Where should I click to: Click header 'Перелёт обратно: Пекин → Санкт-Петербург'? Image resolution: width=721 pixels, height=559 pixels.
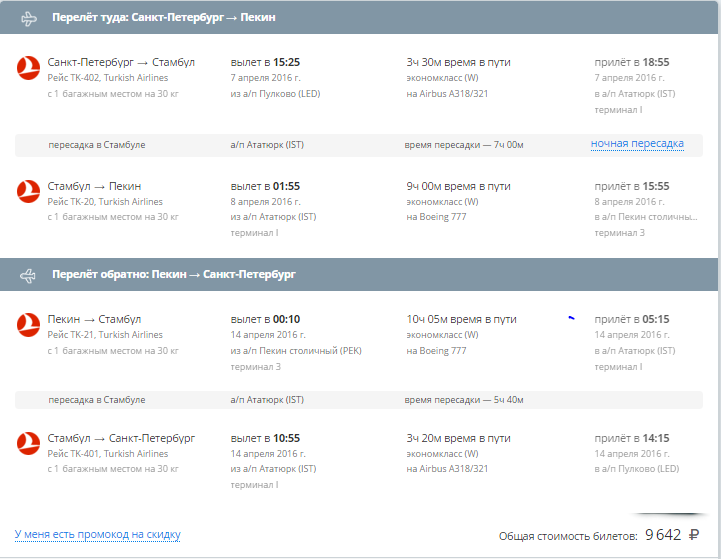click(174, 274)
